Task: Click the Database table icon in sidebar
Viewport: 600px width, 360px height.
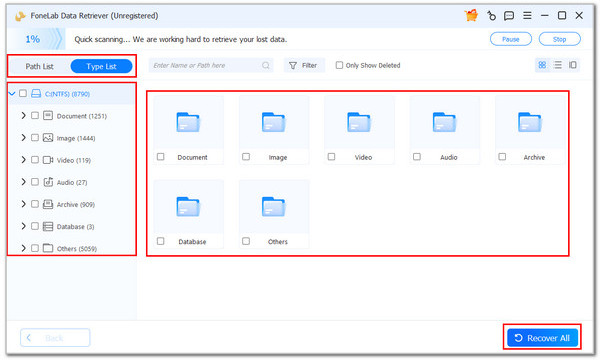Action: coord(48,226)
